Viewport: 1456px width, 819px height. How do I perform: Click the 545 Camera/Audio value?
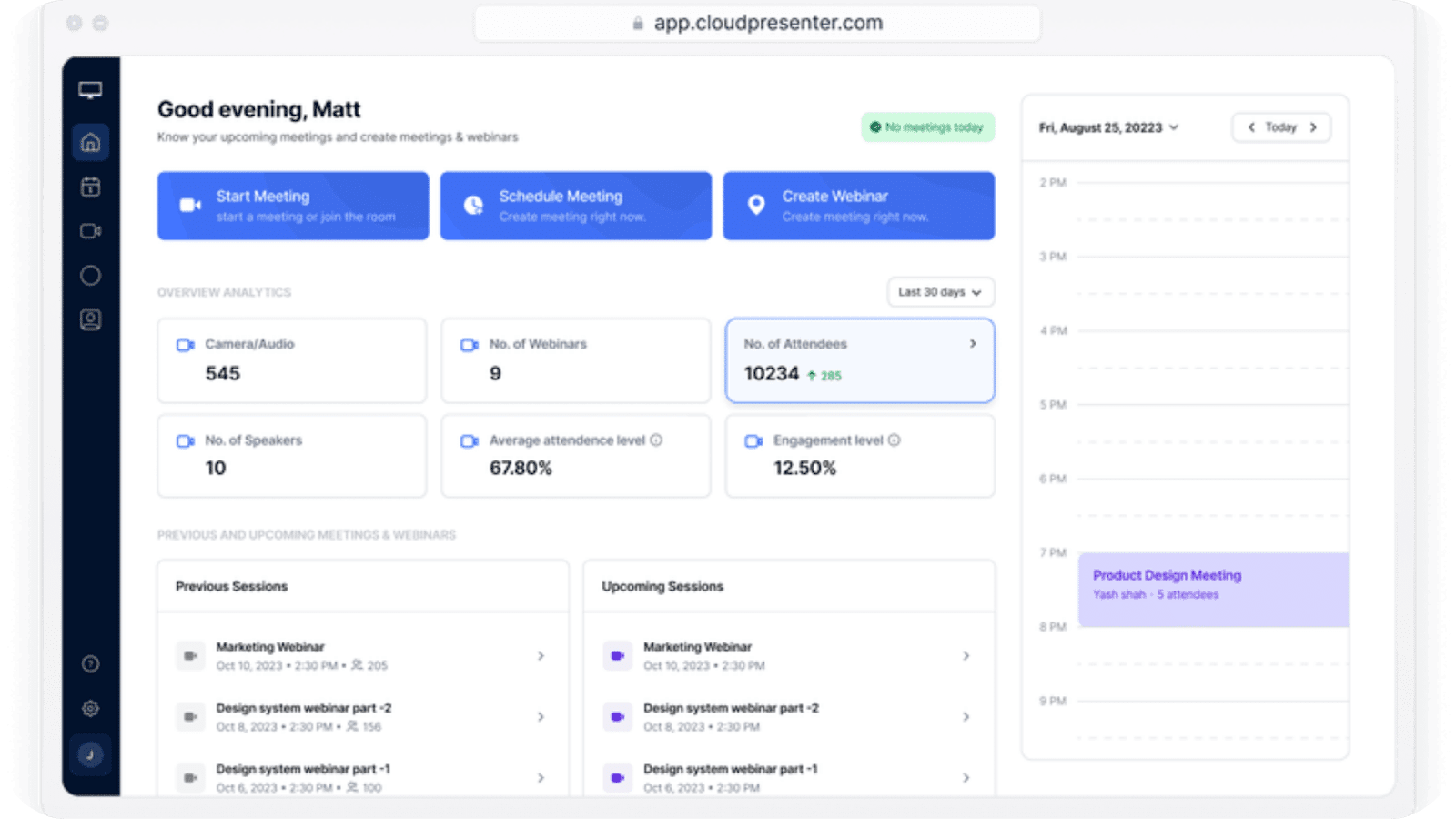223,374
